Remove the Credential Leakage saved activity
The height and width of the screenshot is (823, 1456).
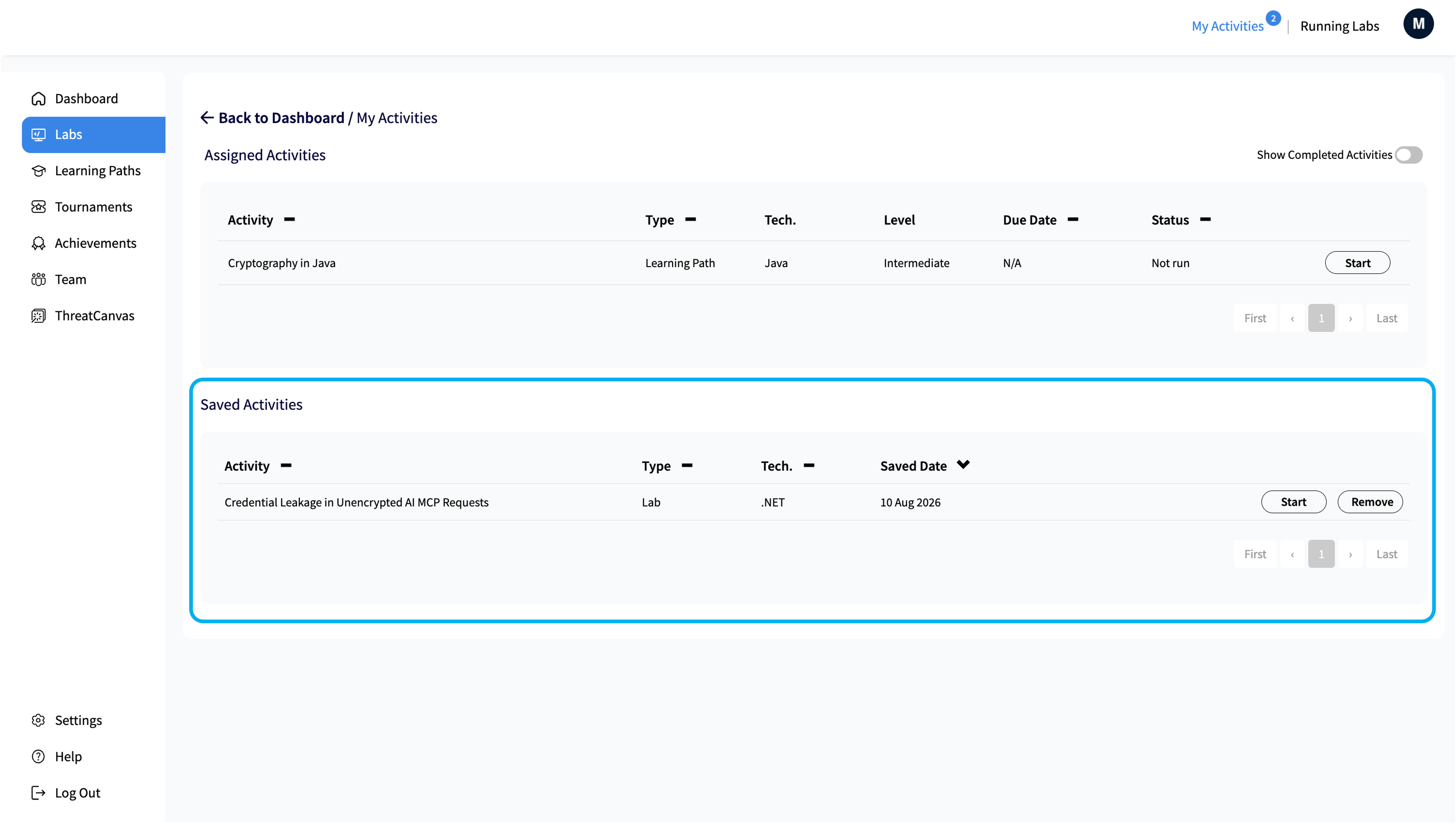click(x=1370, y=502)
